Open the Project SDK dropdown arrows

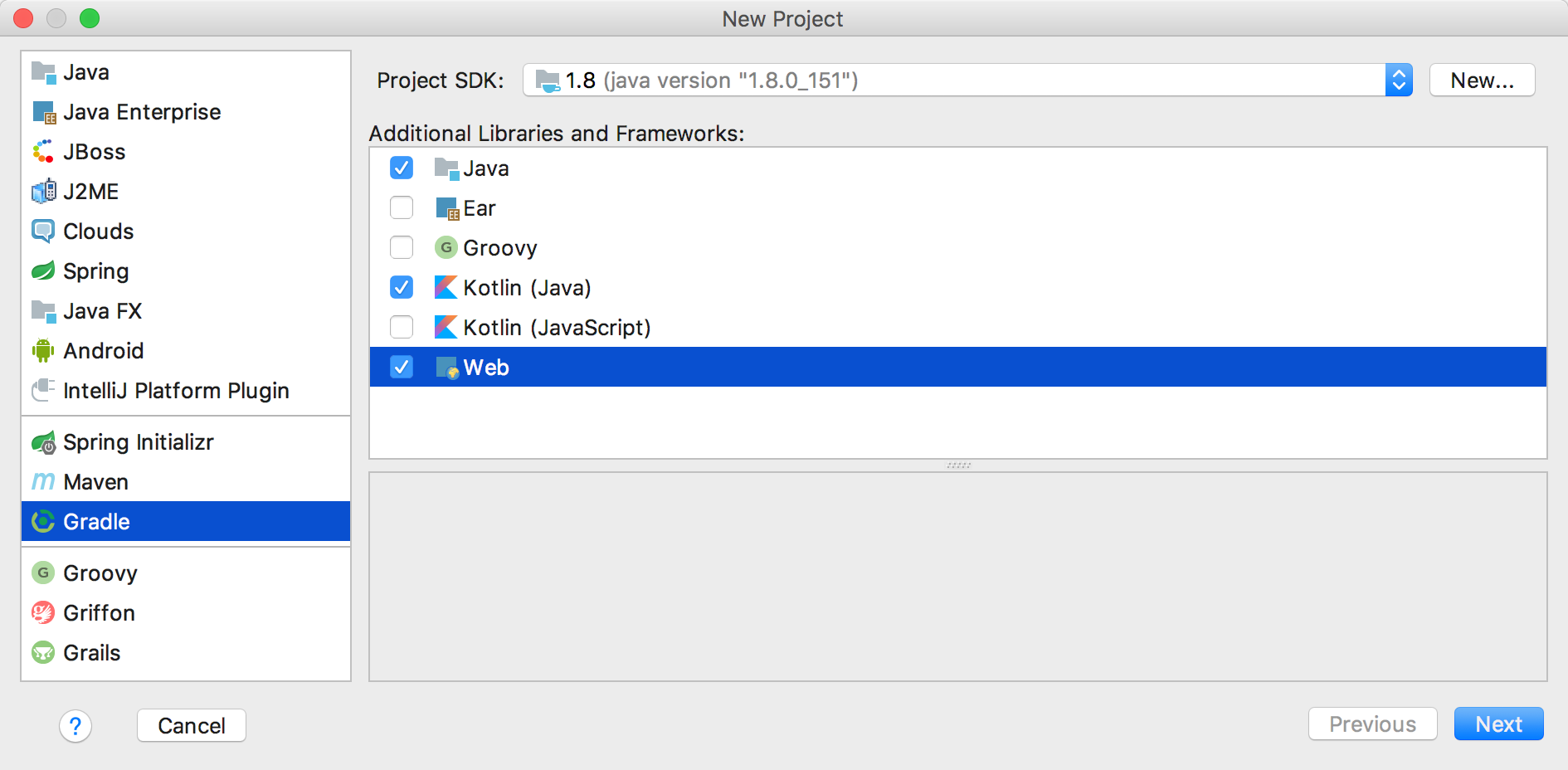[1399, 80]
